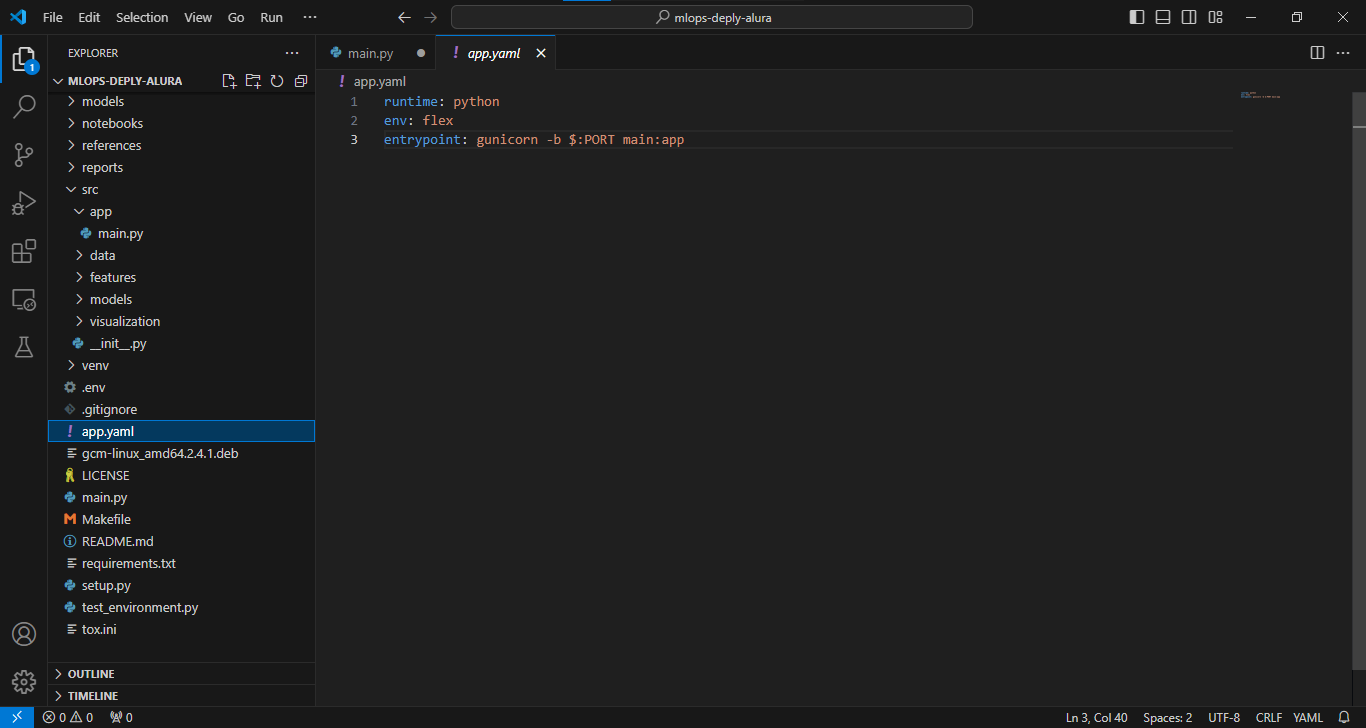Collapse all folders in Explorer
The width and height of the screenshot is (1366, 728).
pos(300,81)
